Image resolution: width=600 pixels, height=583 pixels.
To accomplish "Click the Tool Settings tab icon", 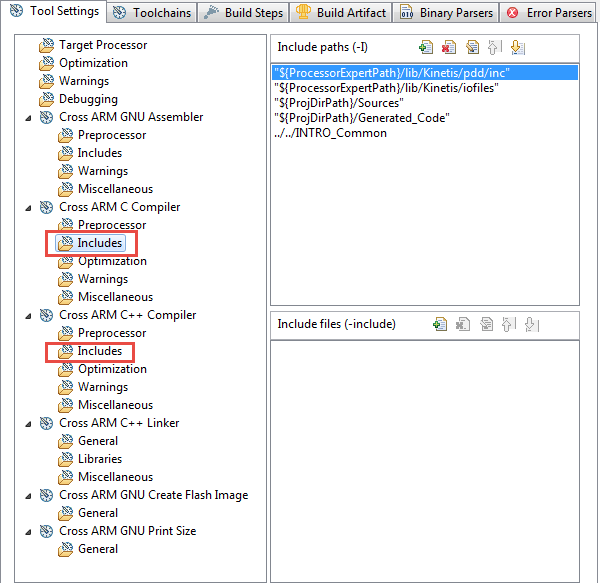I will pyautogui.click(x=16, y=11).
